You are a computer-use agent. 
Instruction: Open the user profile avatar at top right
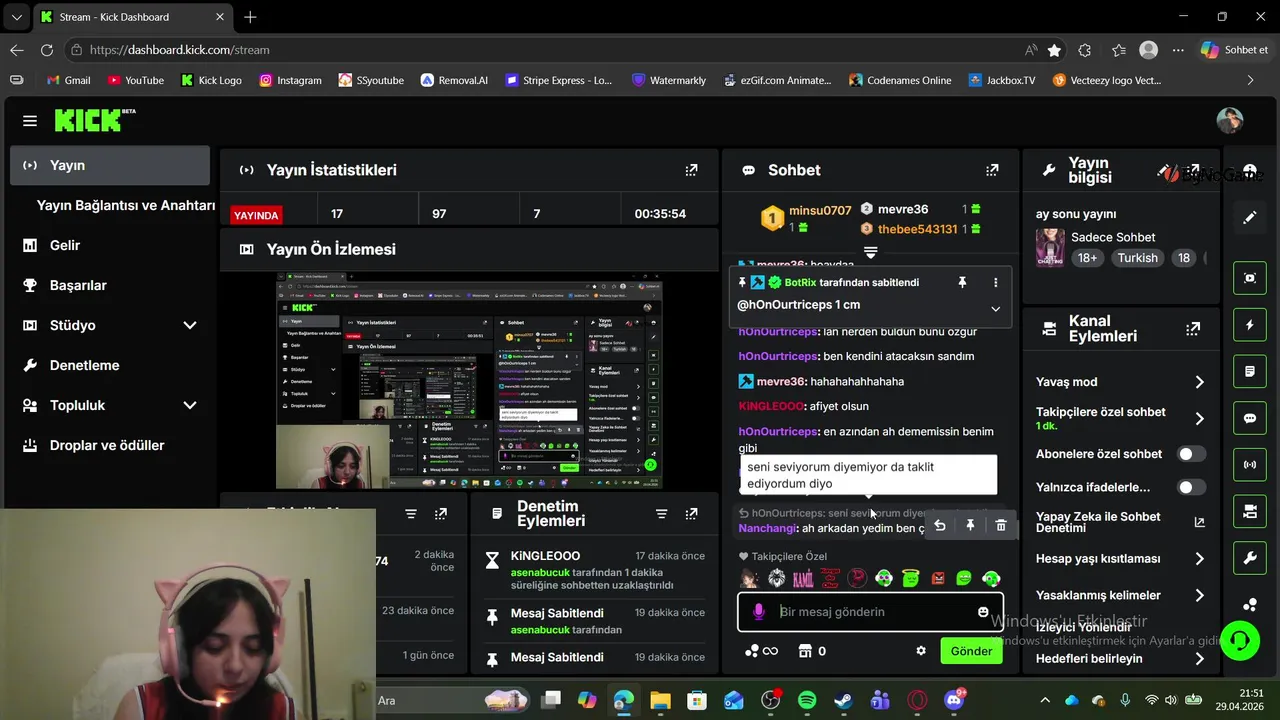pos(1230,120)
